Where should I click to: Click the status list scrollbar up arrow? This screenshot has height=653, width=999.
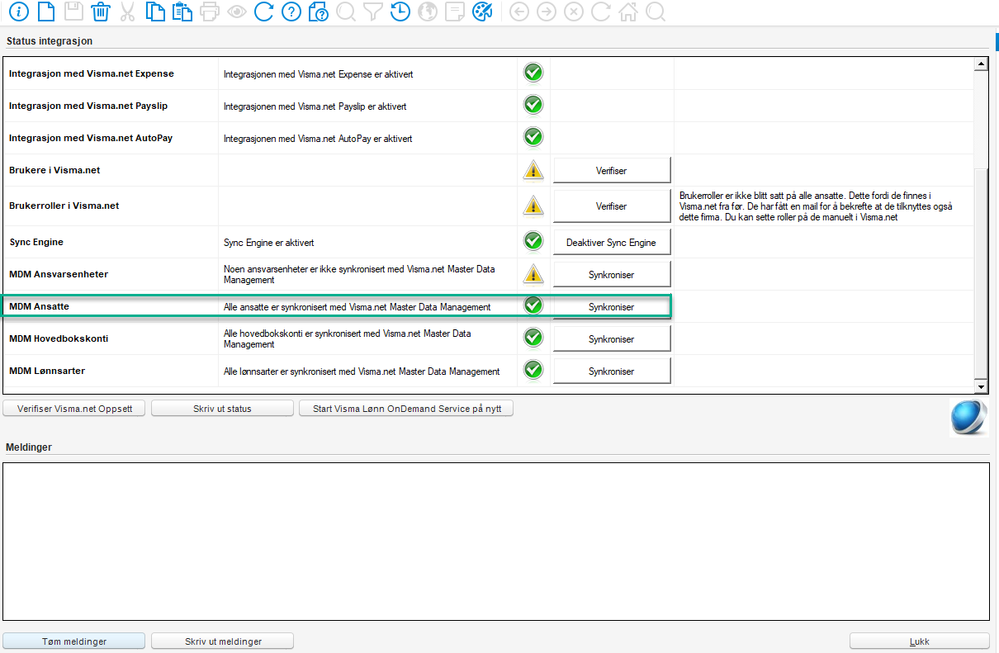981,64
